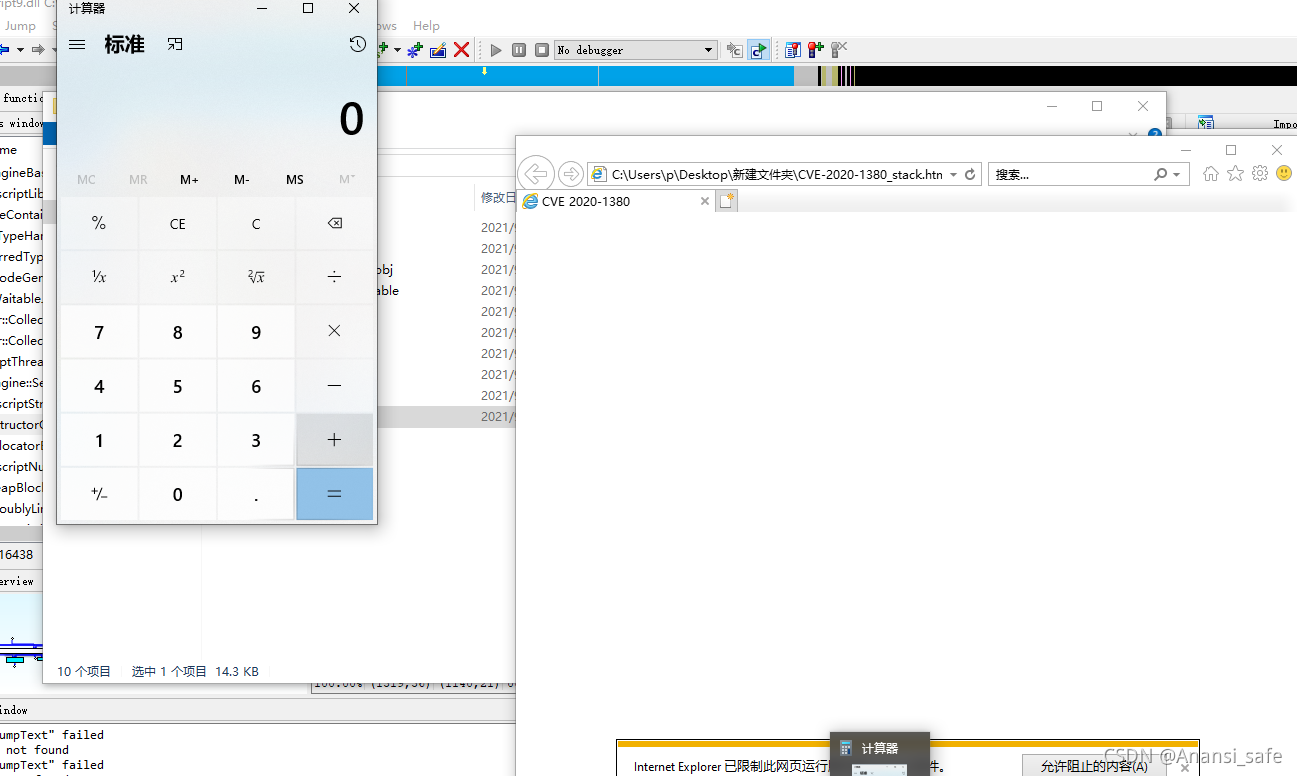1297x776 pixels.
Task: Click the IE search magnifier icon
Action: [x=1160, y=174]
